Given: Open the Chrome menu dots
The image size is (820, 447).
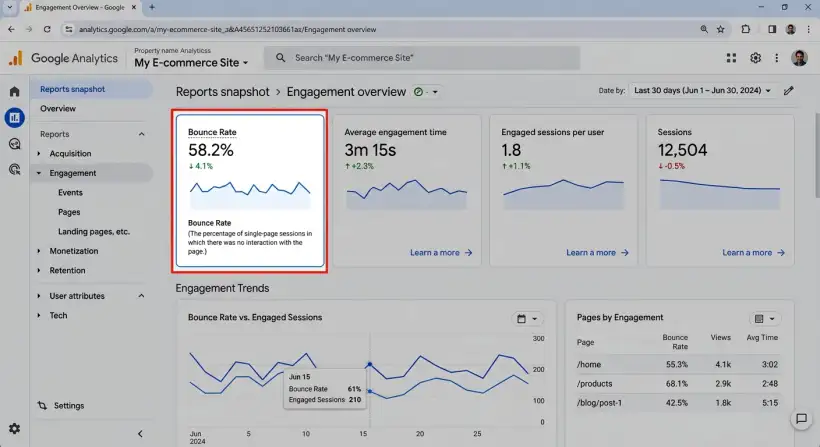Looking at the screenshot, I should (808, 29).
